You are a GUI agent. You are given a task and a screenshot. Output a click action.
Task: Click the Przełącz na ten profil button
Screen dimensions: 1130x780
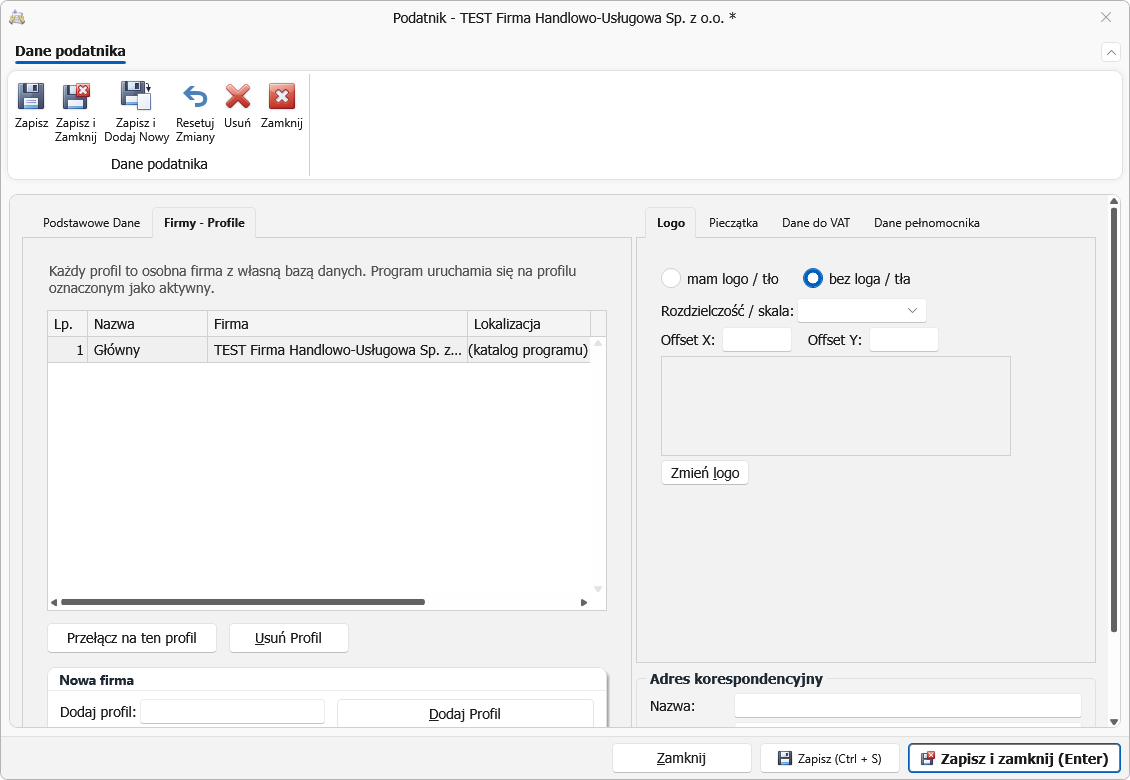132,638
